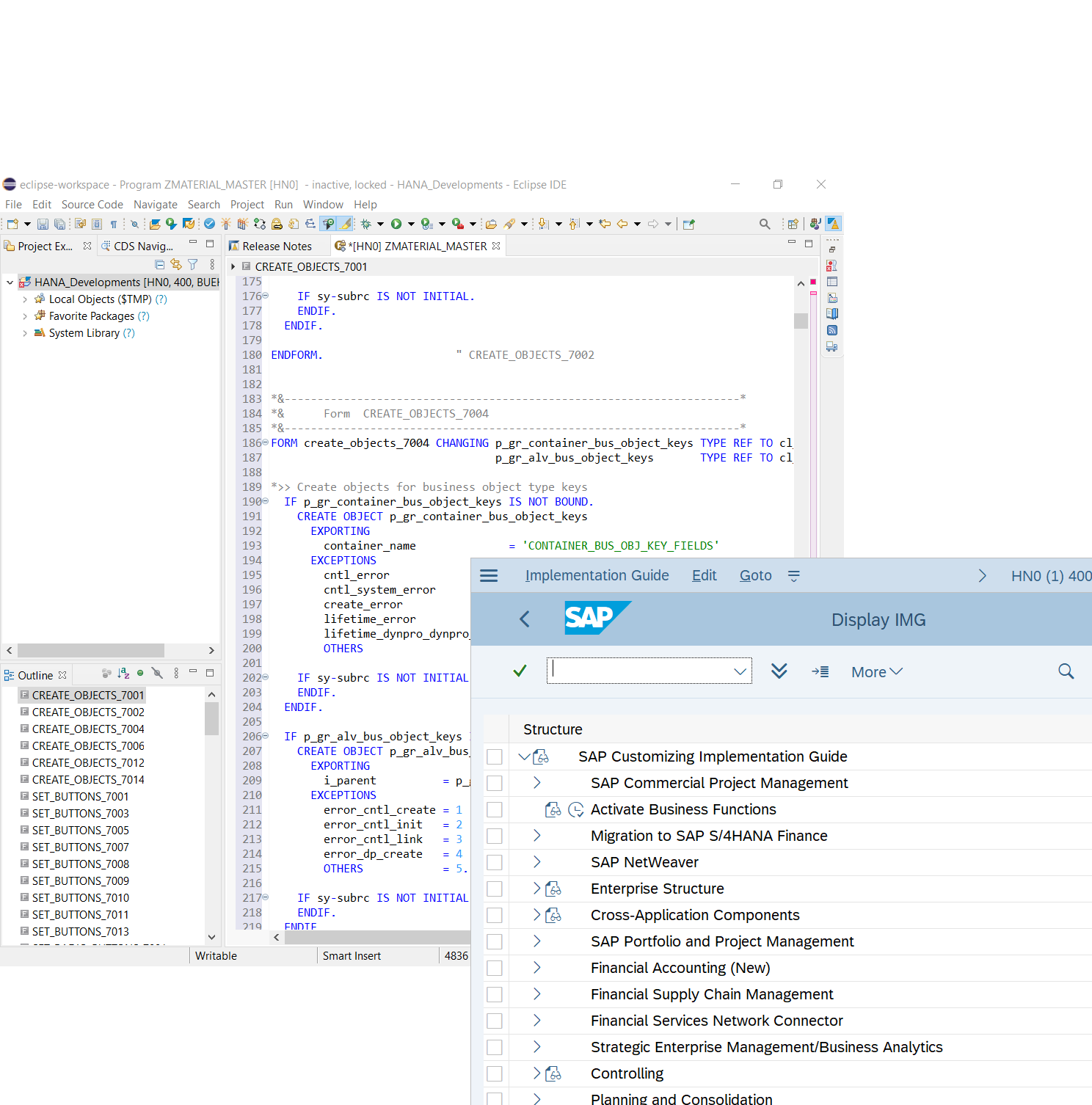Click Project Explorer horizontal scrollbar

[91, 651]
